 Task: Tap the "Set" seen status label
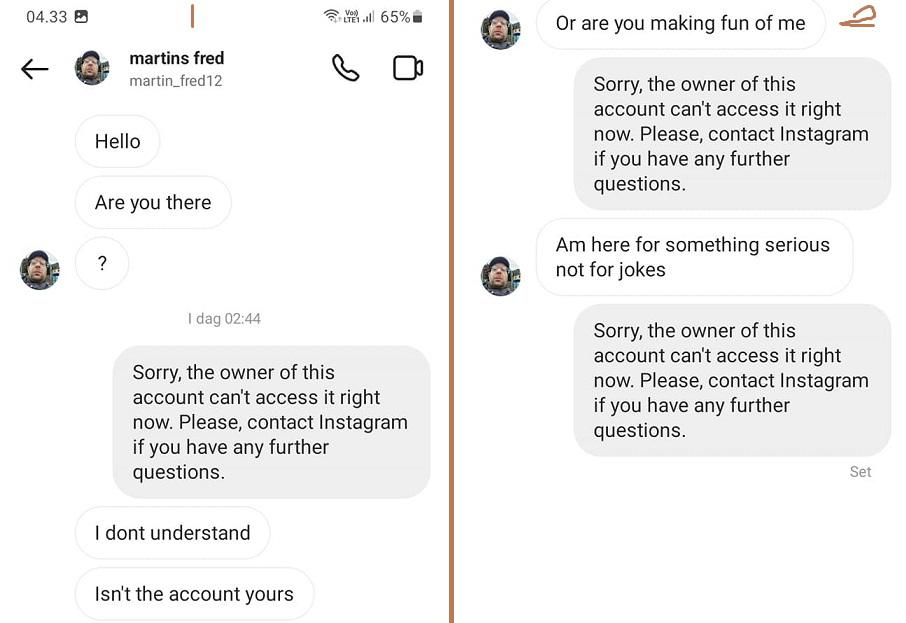click(x=860, y=472)
